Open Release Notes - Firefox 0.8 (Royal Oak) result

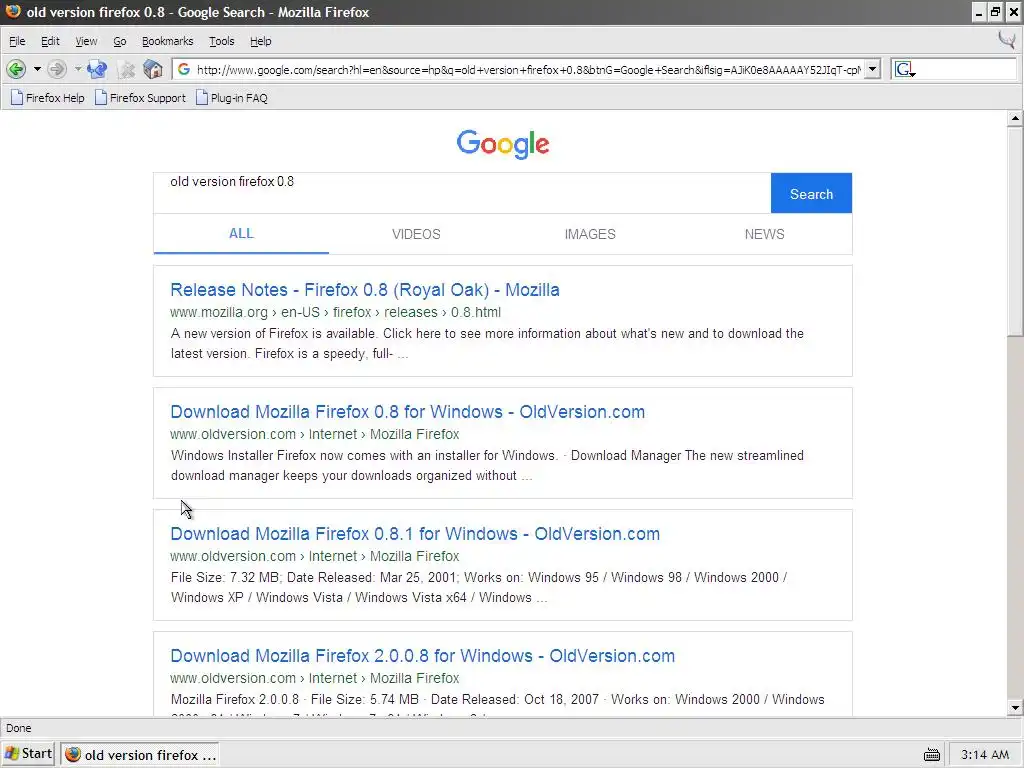(365, 290)
